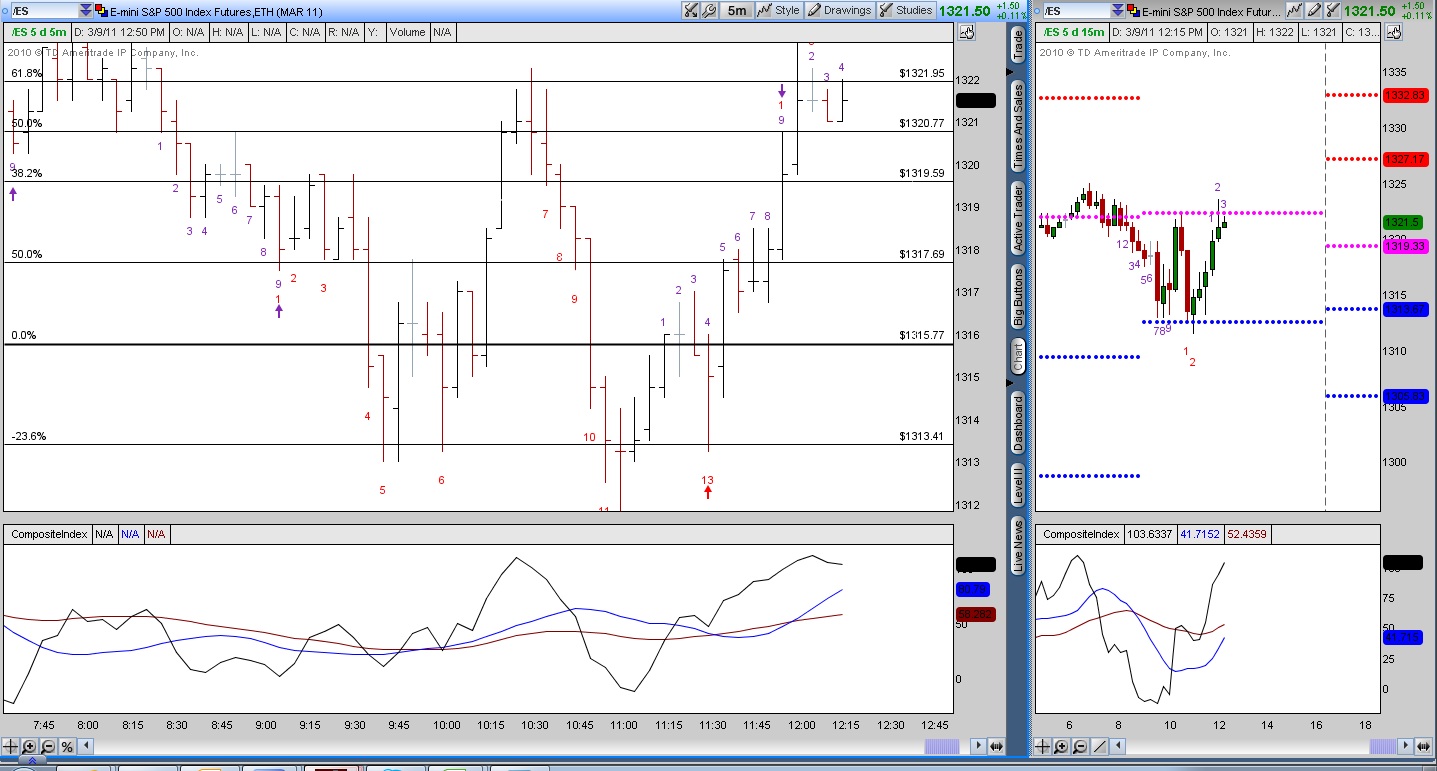Click the 103.6337 CompositeIndex value
Screen dimensions: 1437x771
(1150, 535)
